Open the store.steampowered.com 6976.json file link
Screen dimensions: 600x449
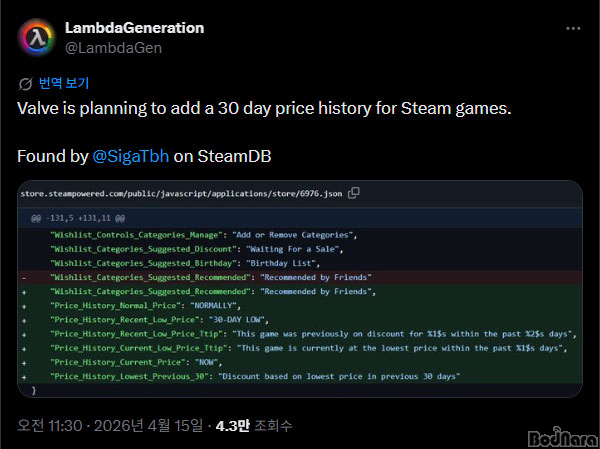point(182,192)
